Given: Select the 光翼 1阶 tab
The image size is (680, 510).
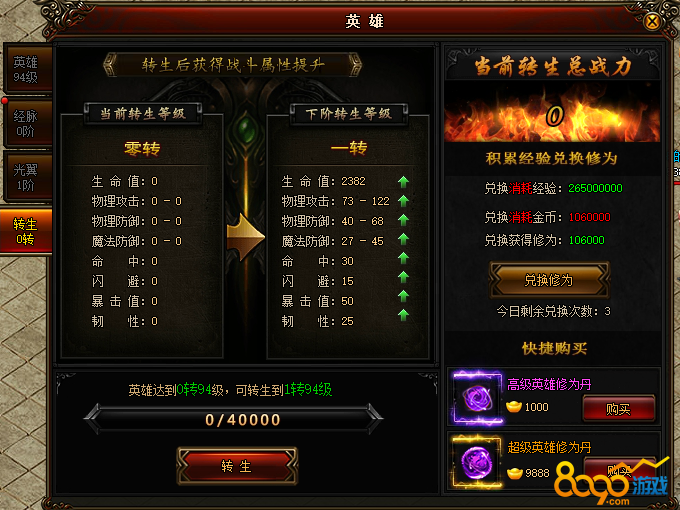Looking at the screenshot, I should coord(26,177).
